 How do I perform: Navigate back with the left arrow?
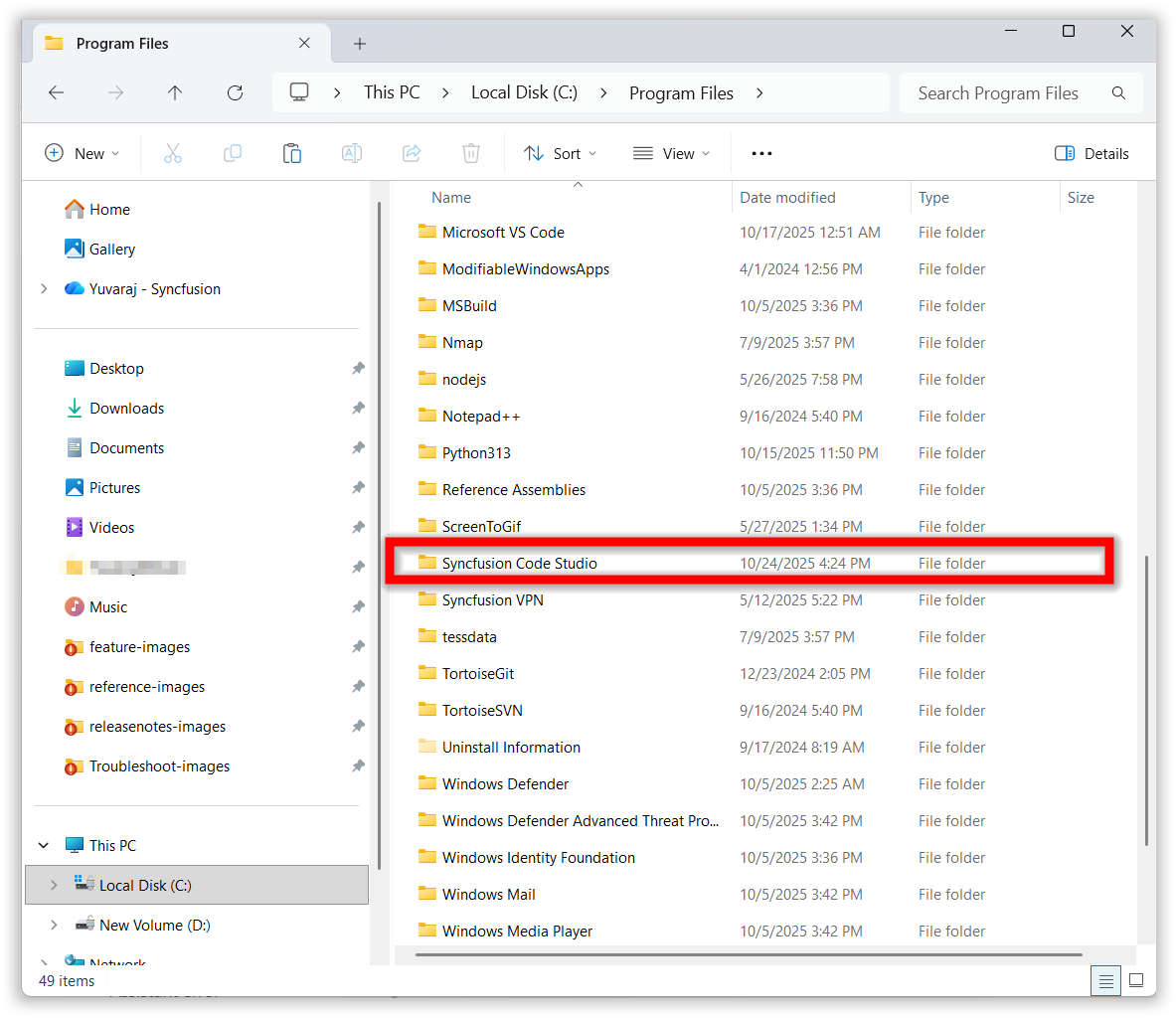click(x=57, y=92)
